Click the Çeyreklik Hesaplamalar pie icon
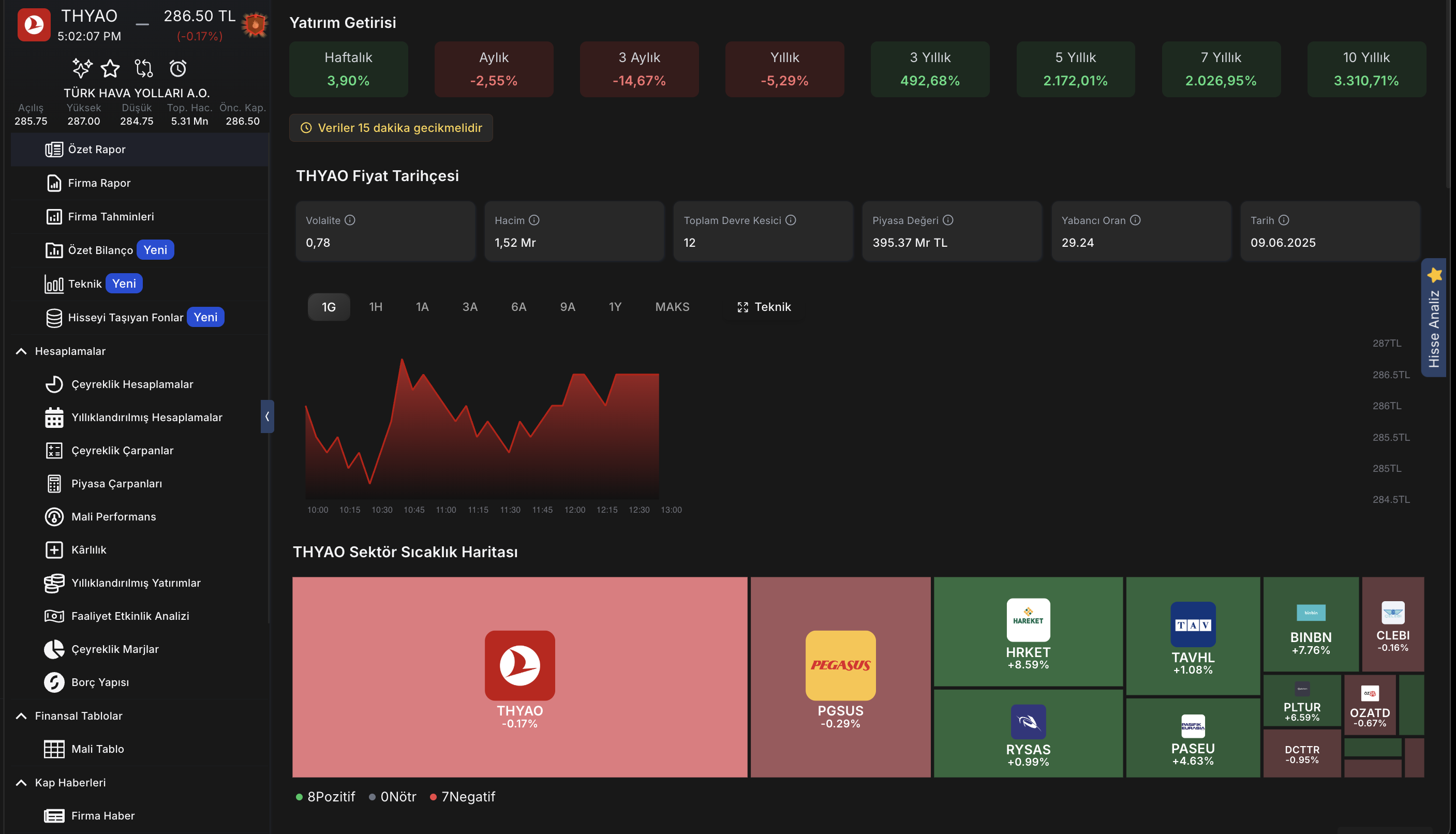1456x834 pixels. pyautogui.click(x=54, y=384)
